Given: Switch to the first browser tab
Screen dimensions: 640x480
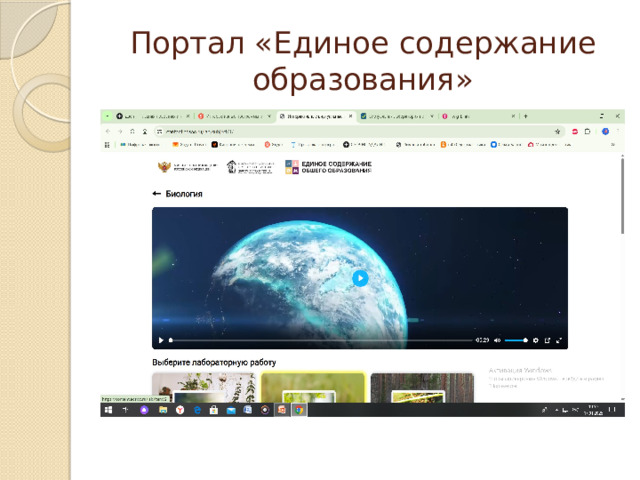Looking at the screenshot, I should coord(153,116).
